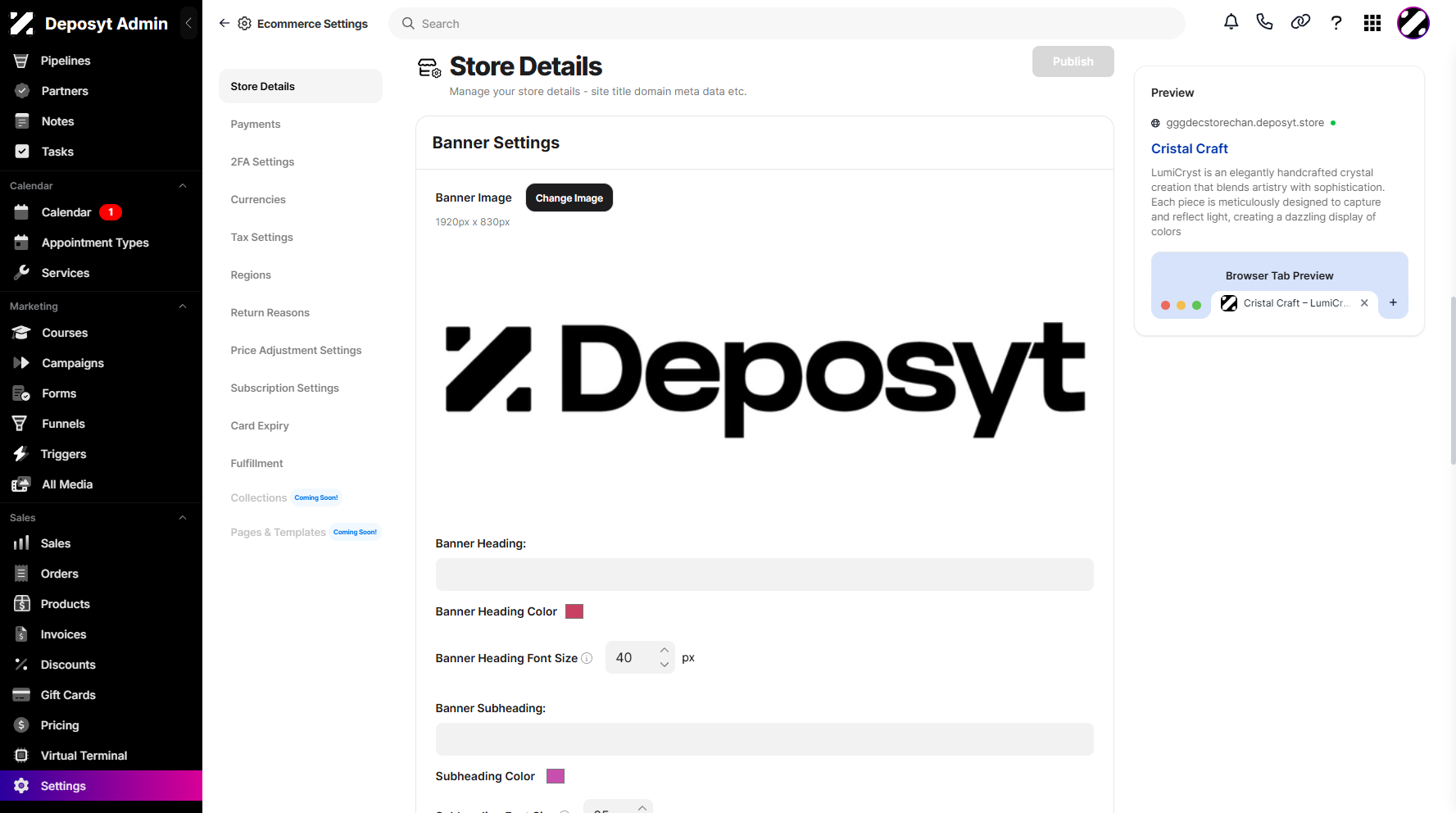Image resolution: width=1456 pixels, height=813 pixels.
Task: Open the Subscription Settings tab
Action: [x=284, y=388]
